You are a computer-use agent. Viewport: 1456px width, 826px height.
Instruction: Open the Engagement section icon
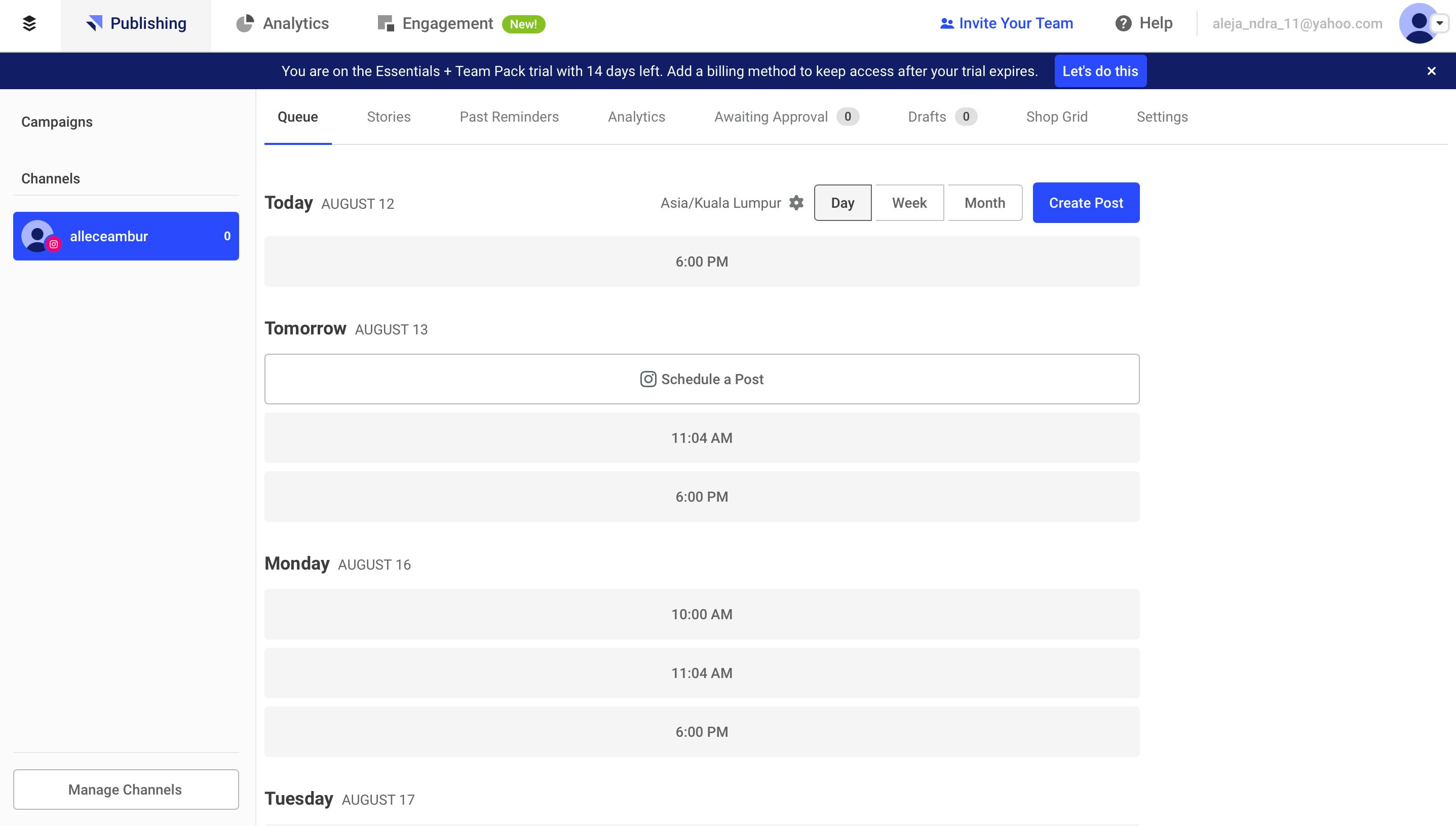point(385,23)
